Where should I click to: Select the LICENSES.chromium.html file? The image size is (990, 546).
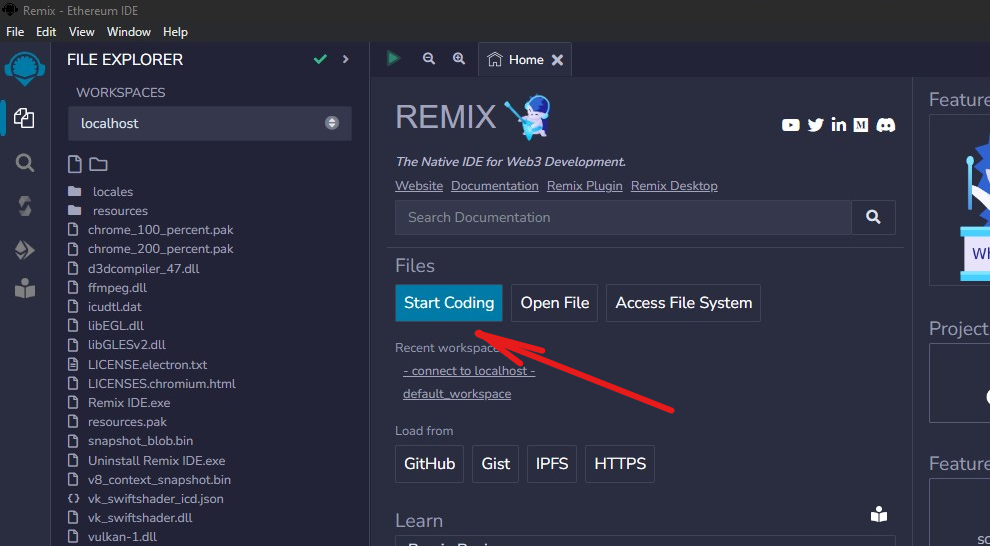click(161, 384)
